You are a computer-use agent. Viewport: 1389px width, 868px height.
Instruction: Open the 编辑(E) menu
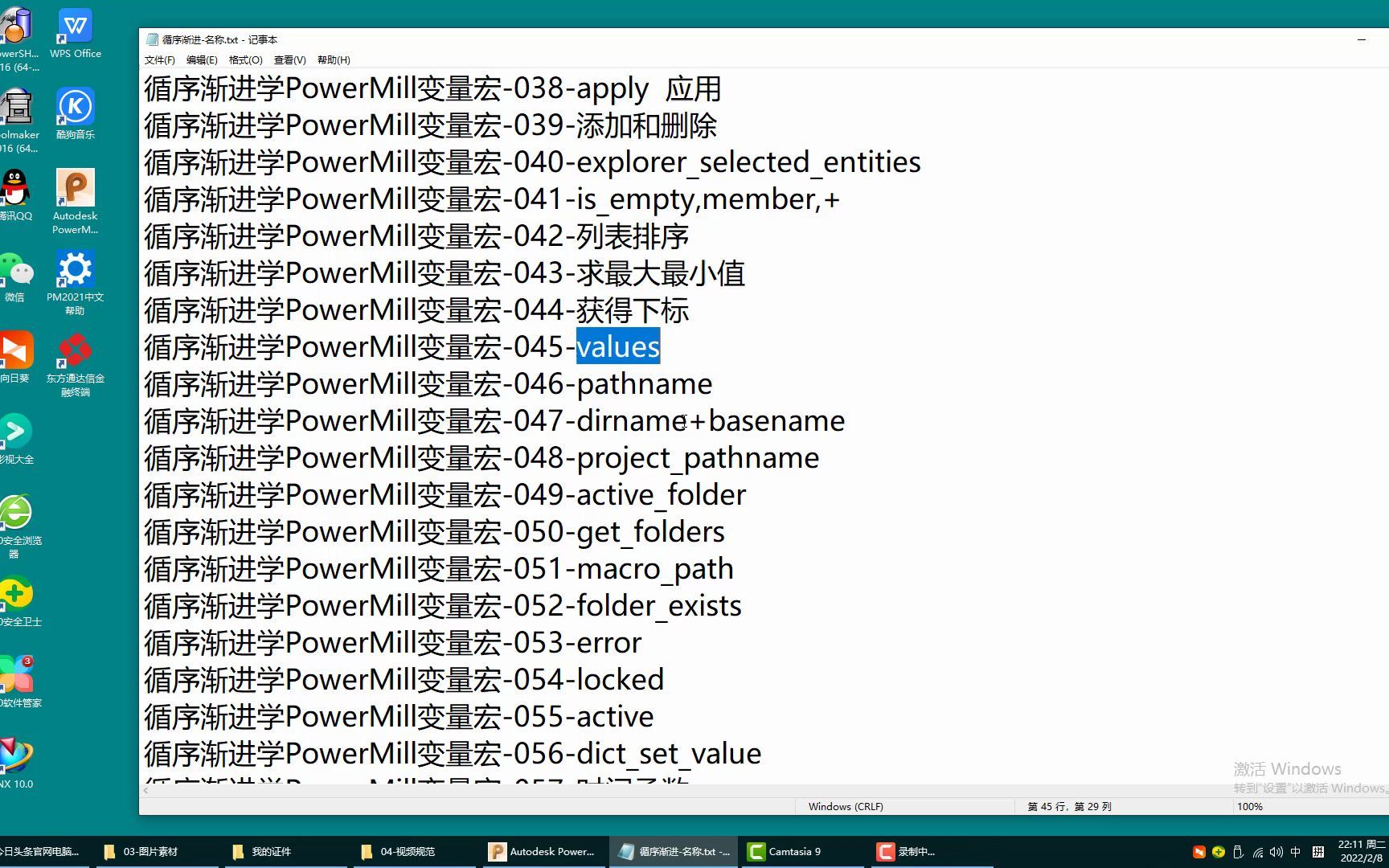202,60
